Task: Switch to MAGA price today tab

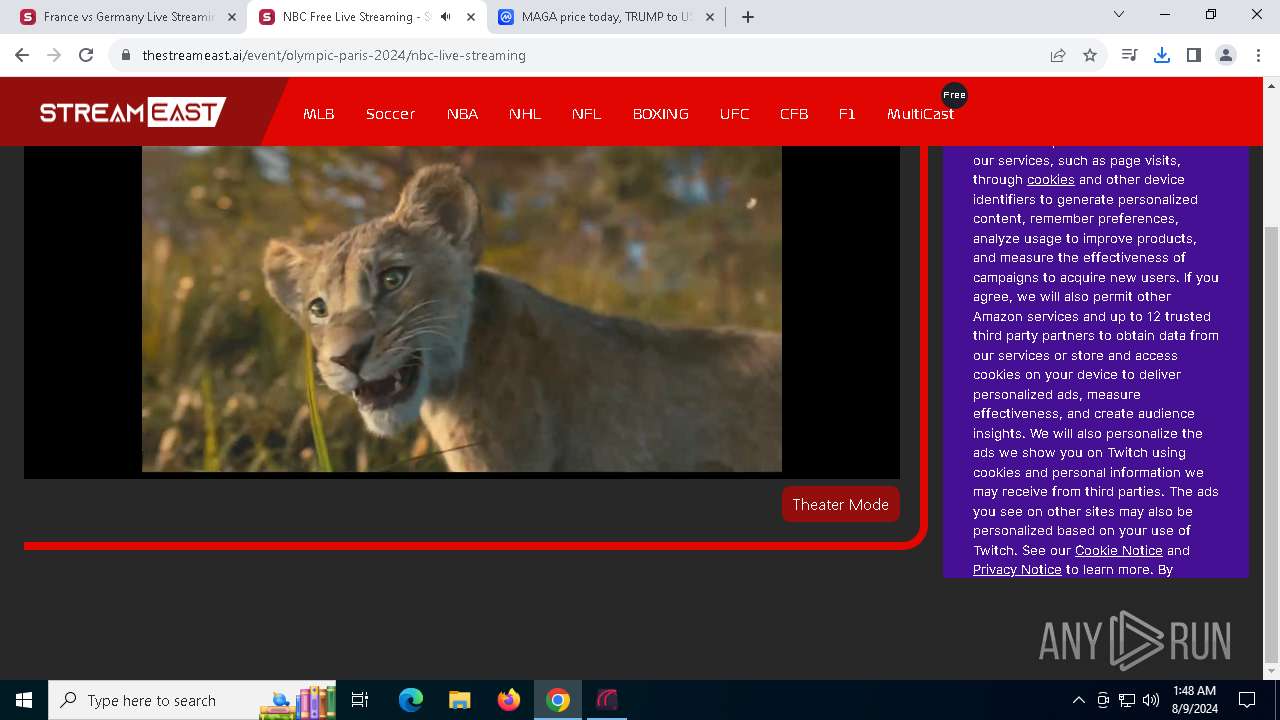Action: click(606, 17)
